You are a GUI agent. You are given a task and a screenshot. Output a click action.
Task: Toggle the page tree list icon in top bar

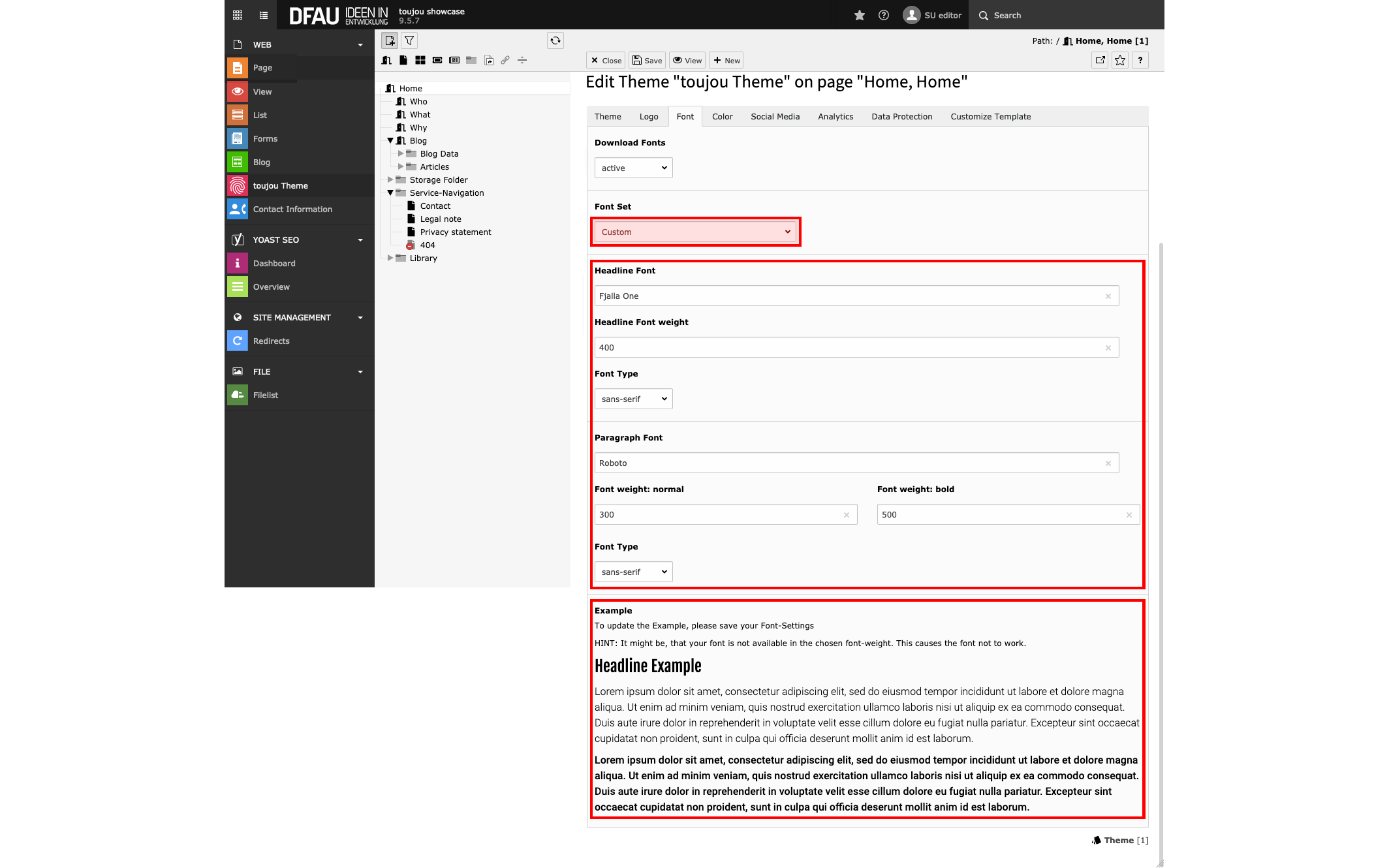click(x=264, y=15)
